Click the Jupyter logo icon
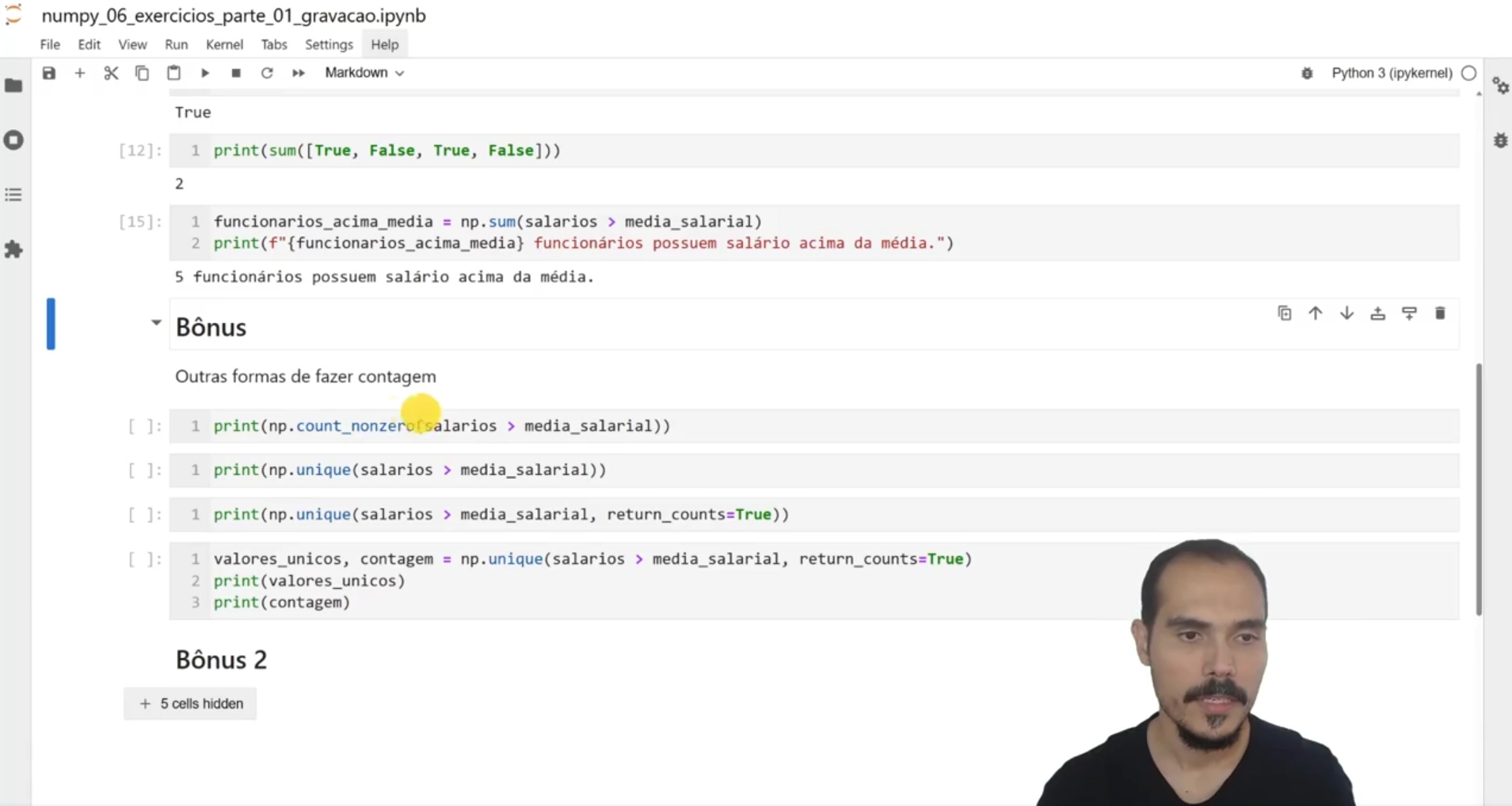The image size is (1512, 806). (13, 15)
